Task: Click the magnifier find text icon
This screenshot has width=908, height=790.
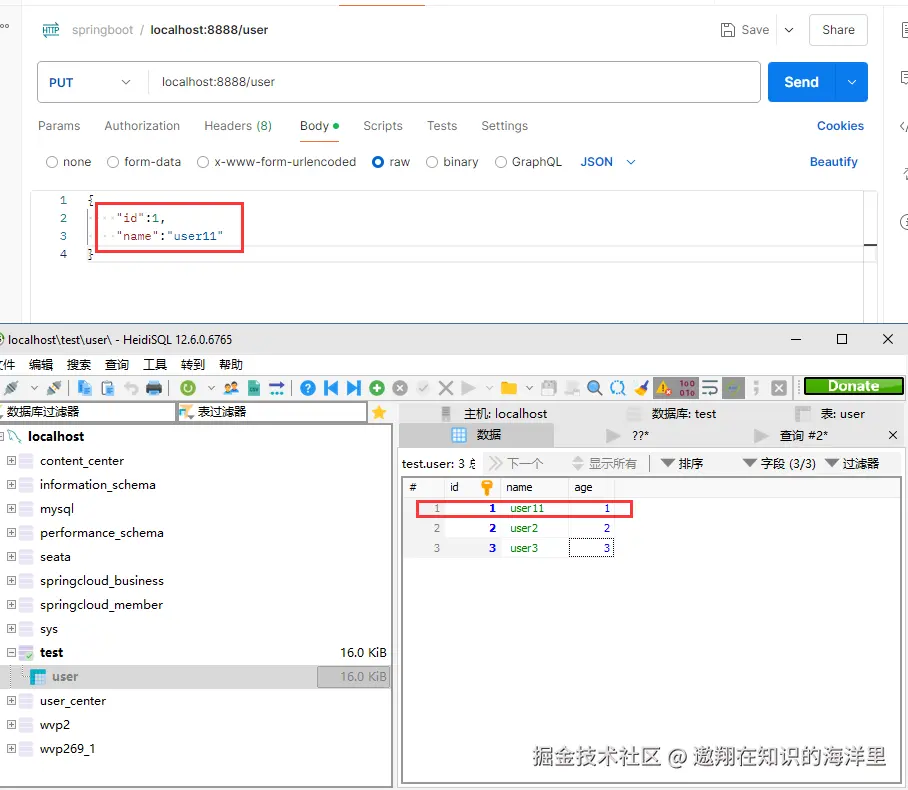Action: tap(595, 388)
